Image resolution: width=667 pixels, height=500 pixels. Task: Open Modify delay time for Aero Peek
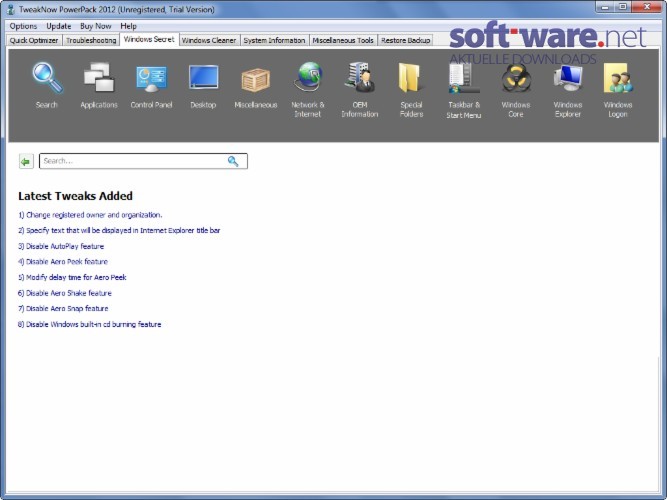pos(72,277)
